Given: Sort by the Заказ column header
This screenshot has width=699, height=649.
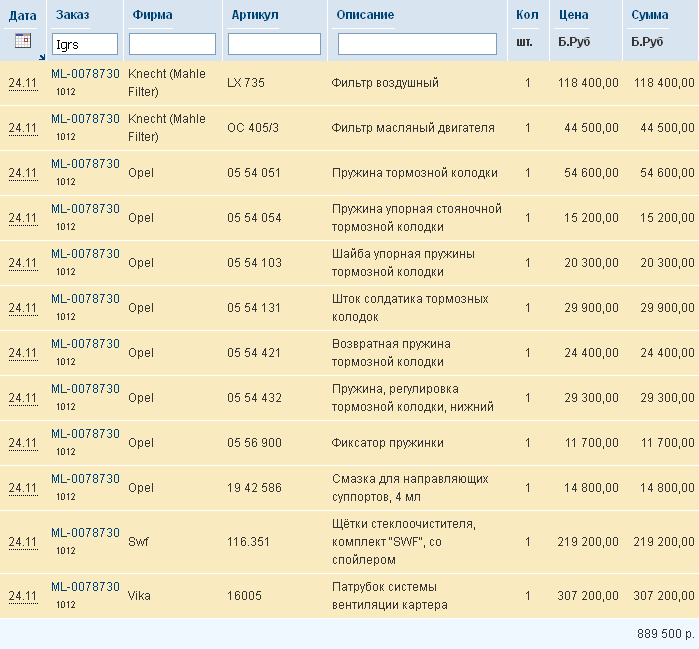Looking at the screenshot, I should tap(73, 15).
